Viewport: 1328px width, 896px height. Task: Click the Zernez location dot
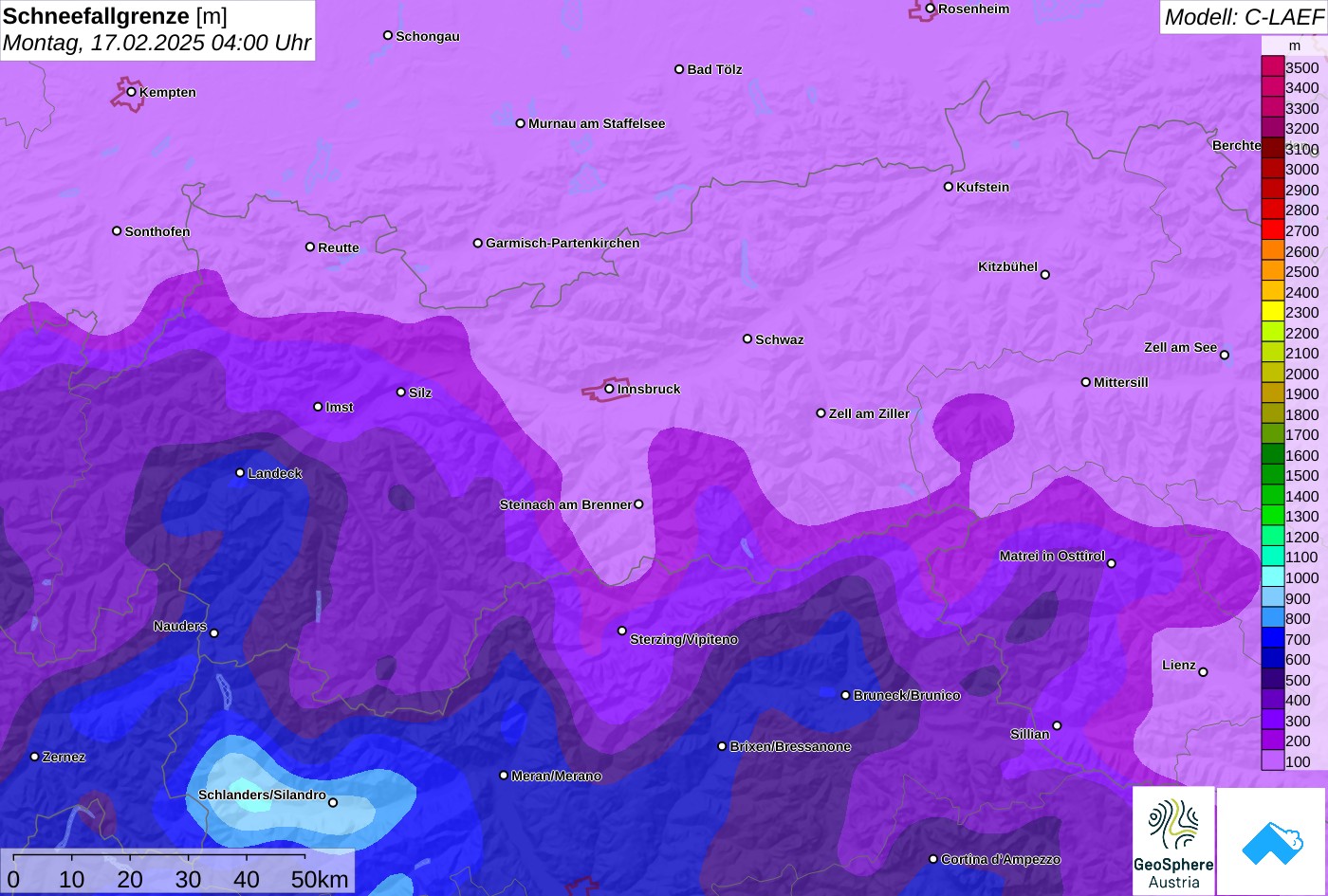(x=35, y=757)
